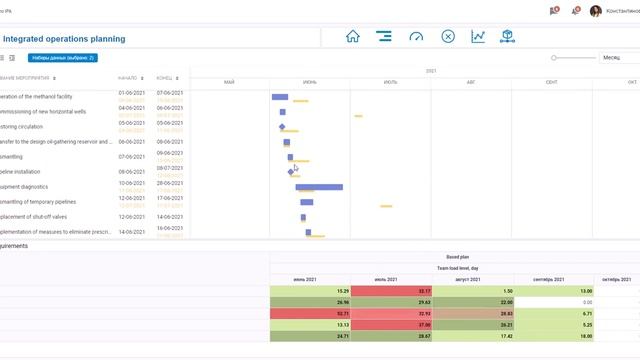Click the indent panel icon beside the blue button
640x360 pixels.
[x=12, y=58]
